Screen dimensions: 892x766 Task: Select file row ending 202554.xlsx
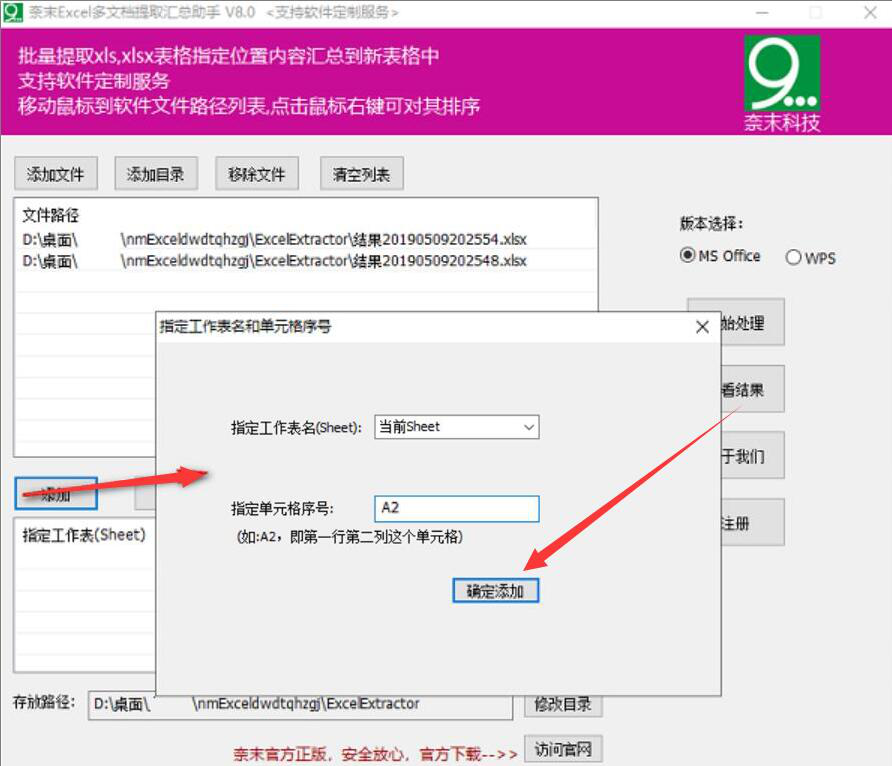[x=306, y=239]
